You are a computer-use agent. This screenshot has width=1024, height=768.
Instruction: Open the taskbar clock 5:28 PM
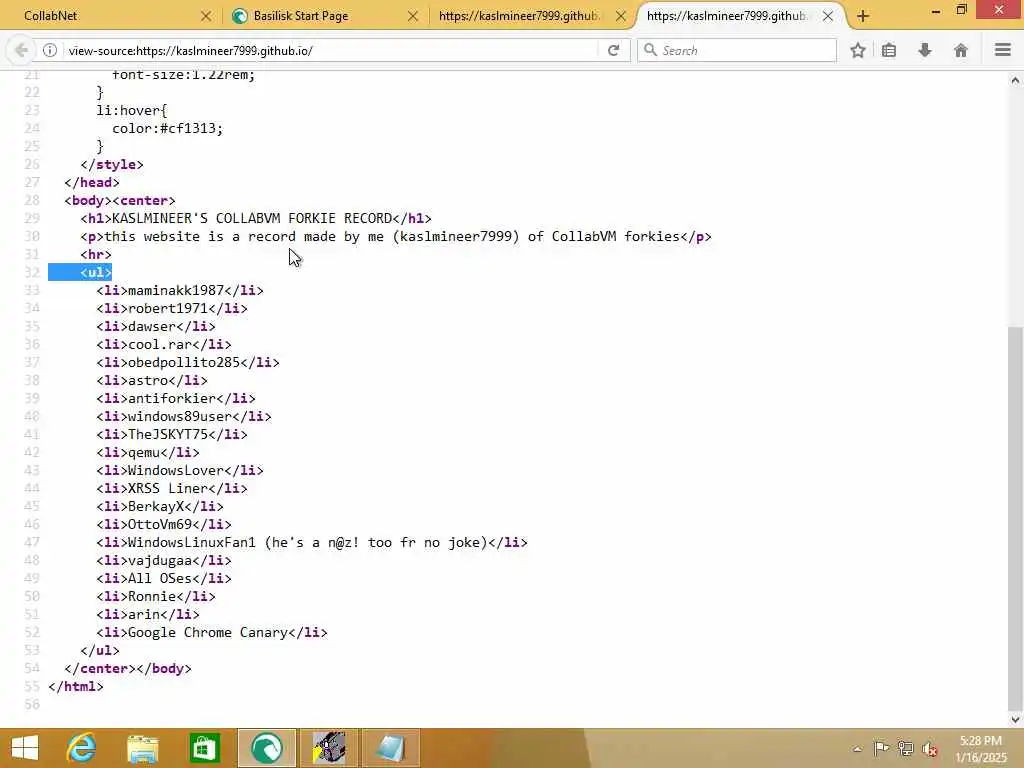[x=982, y=749]
